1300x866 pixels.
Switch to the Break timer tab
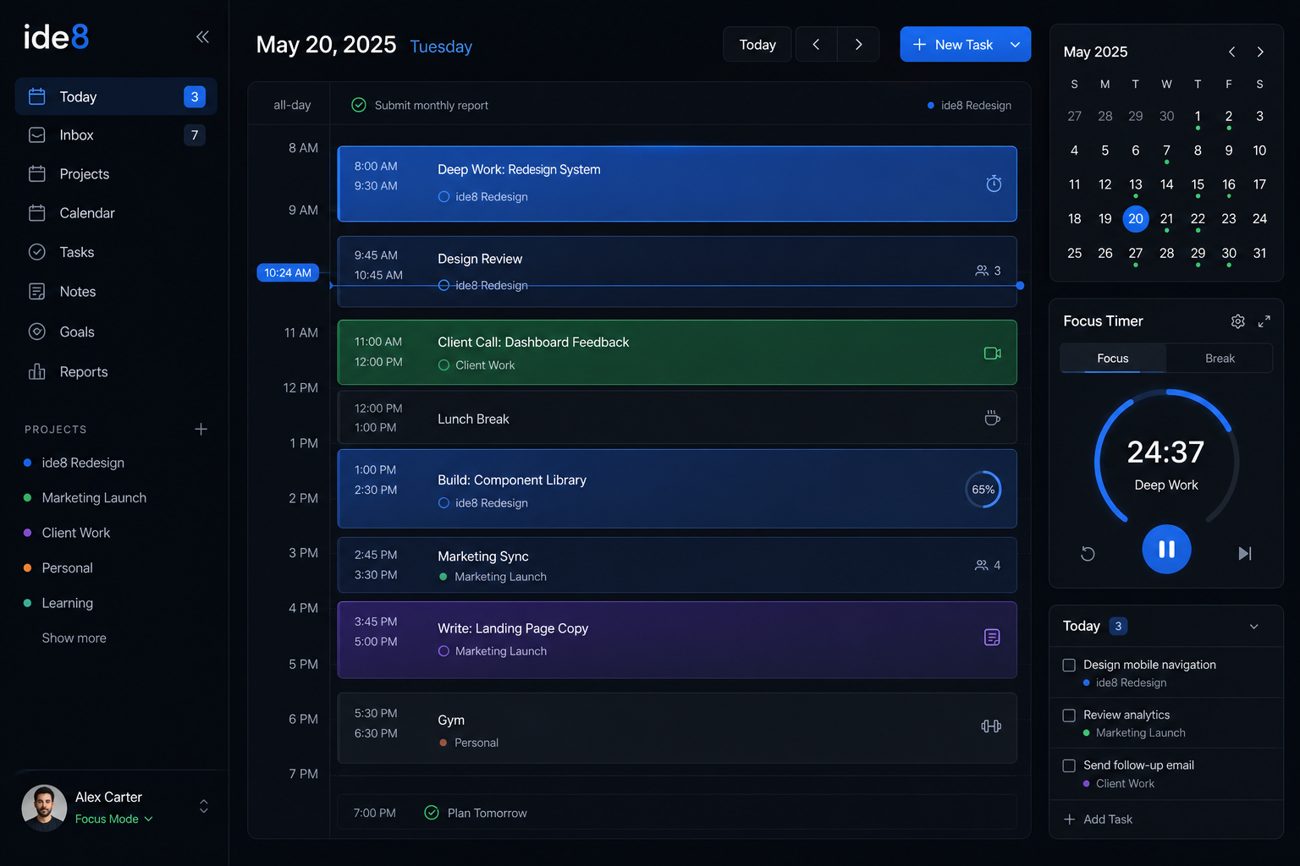[1220, 358]
